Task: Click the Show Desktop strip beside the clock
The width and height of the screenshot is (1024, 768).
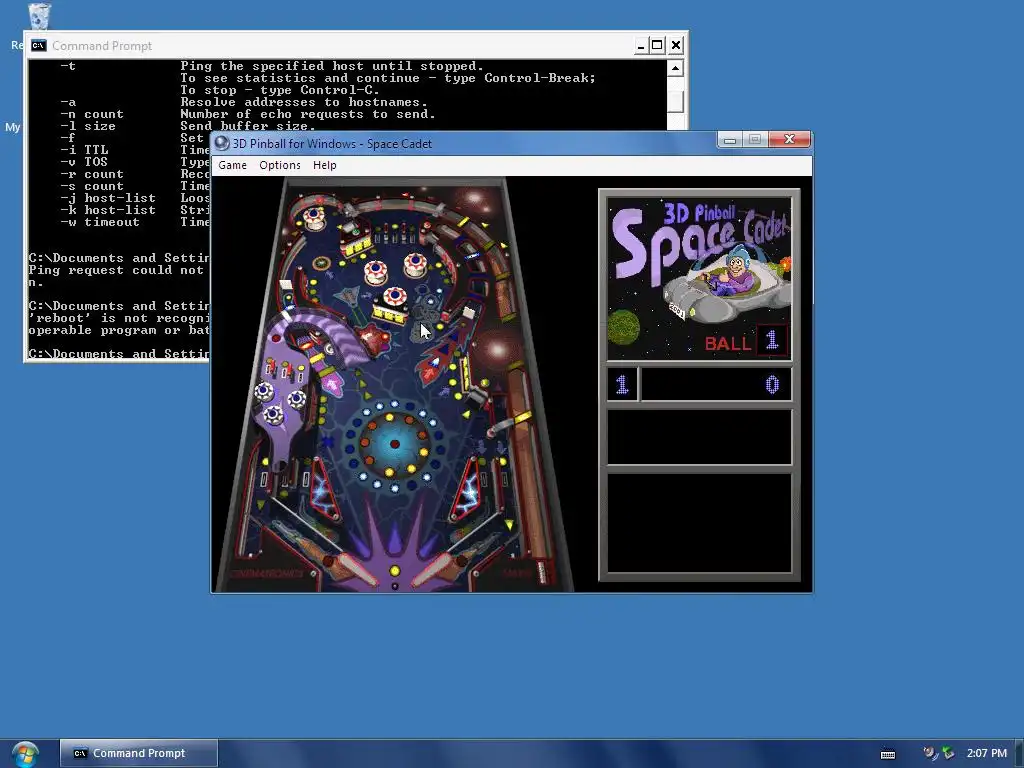Action: point(1019,754)
